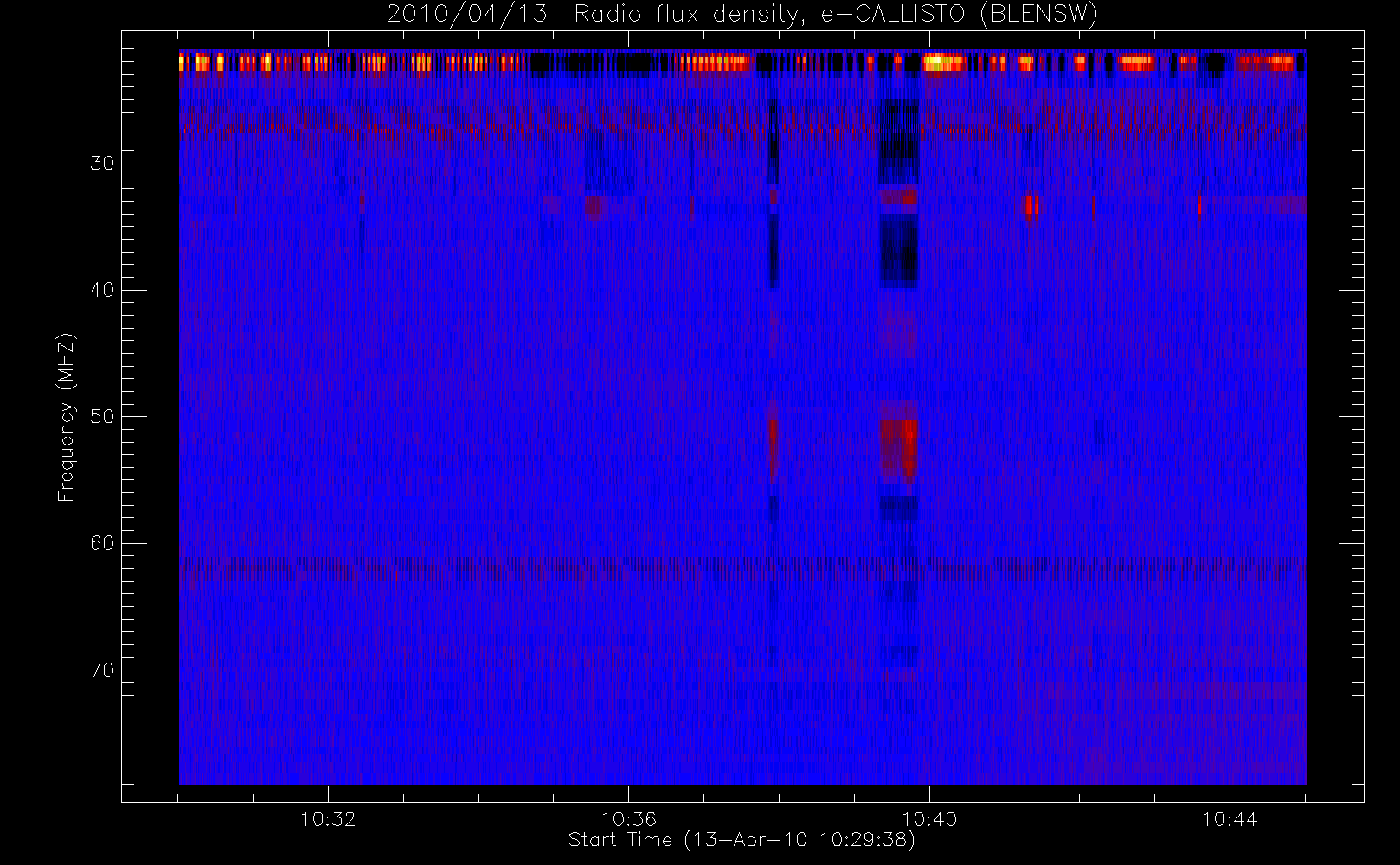Click the 50 frequency tick label
1400x865 pixels.
[102, 416]
